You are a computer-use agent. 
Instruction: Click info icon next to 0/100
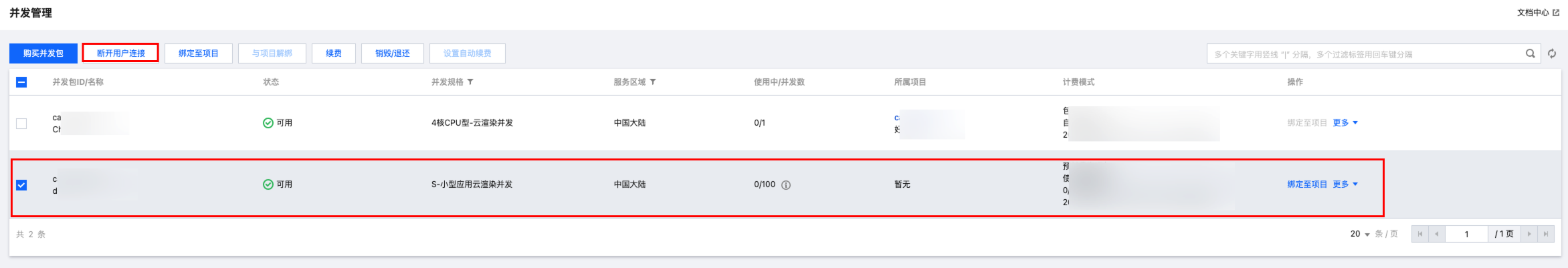[786, 185]
